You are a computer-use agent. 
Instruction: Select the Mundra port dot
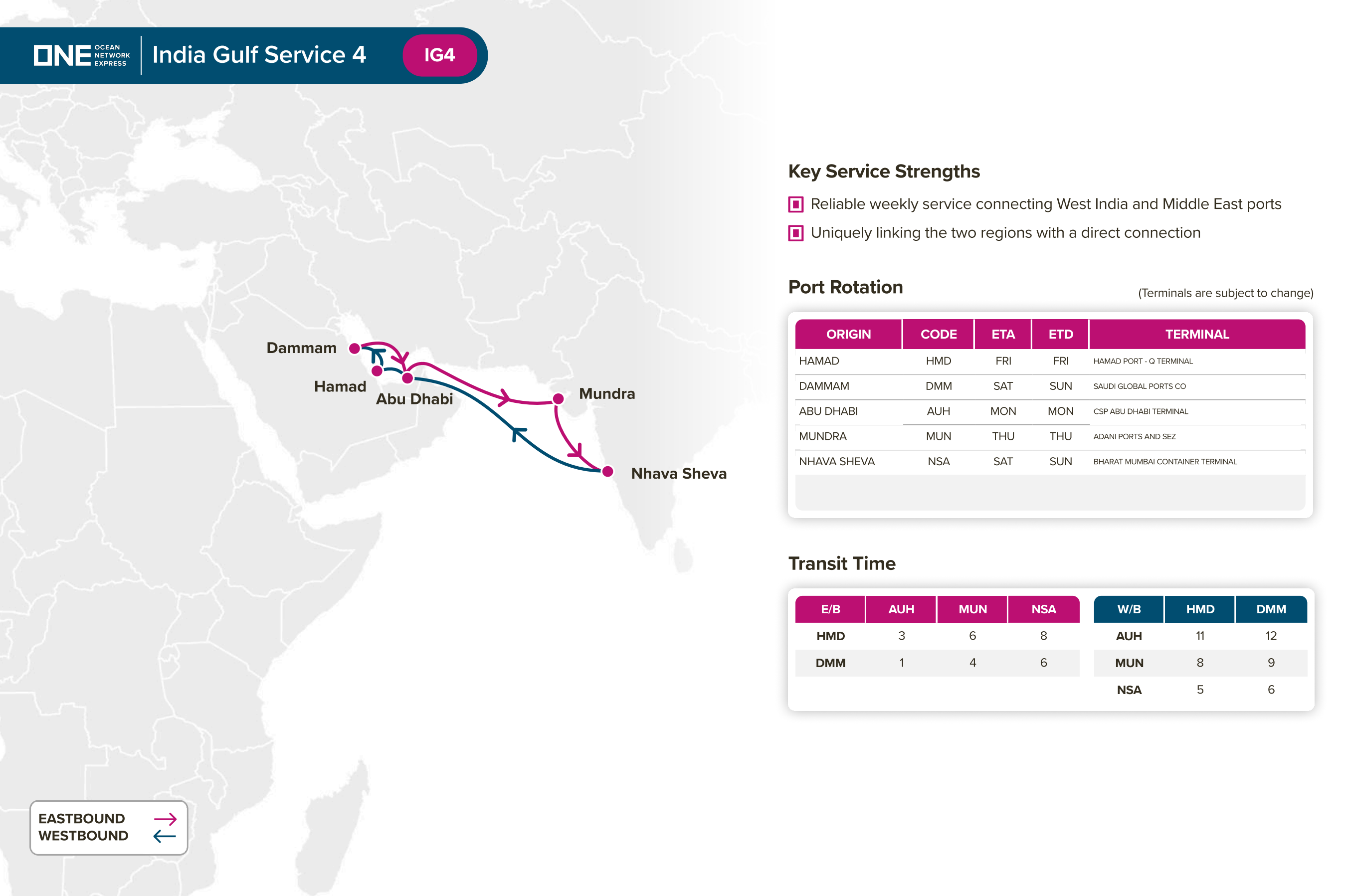click(558, 398)
